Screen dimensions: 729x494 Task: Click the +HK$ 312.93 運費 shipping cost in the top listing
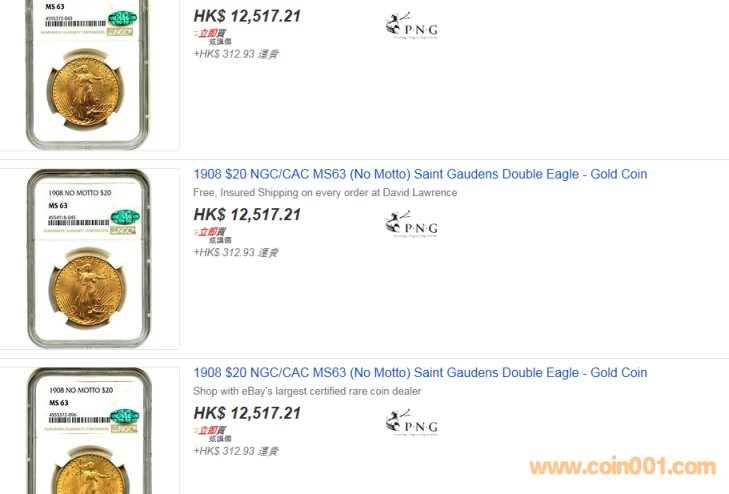pos(236,54)
